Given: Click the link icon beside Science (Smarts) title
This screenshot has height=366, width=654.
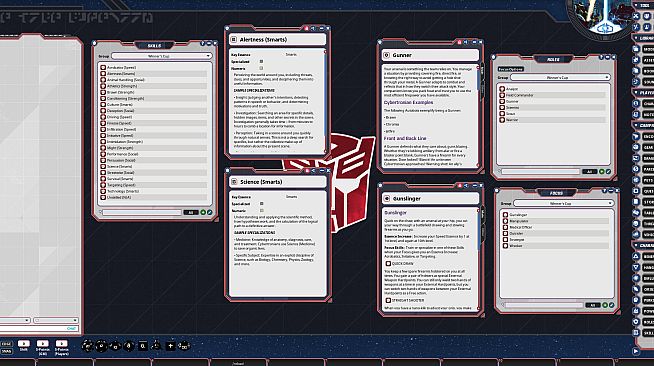Looking at the screenshot, I should [x=234, y=182].
